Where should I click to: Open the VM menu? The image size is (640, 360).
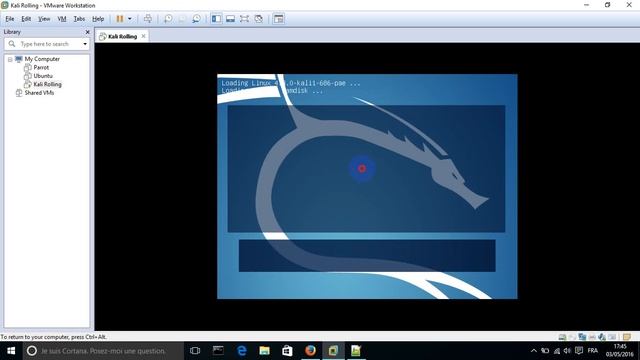pyautogui.click(x=62, y=19)
